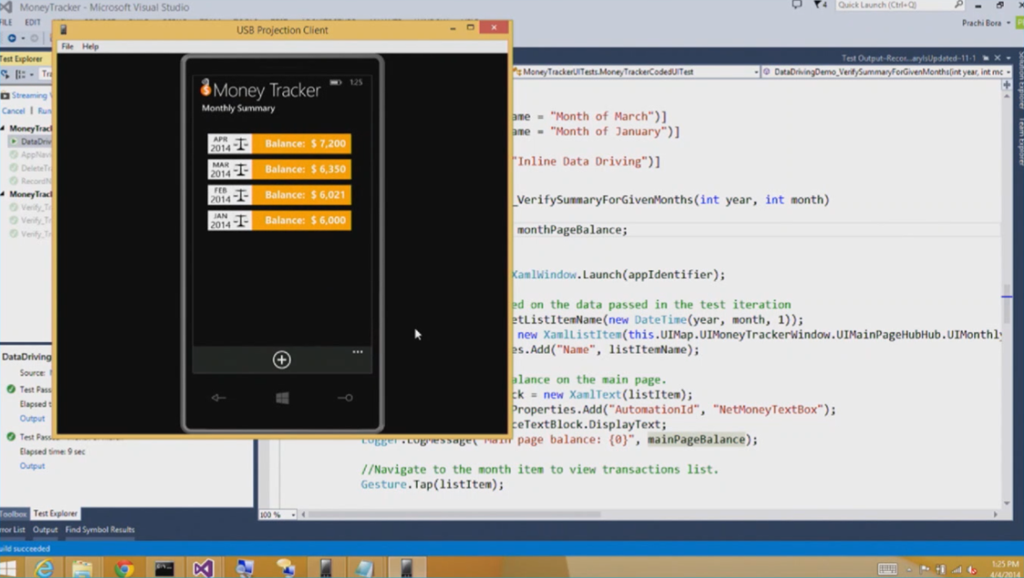
Task: Close the Test Output preview tab
Action: tap(997, 58)
